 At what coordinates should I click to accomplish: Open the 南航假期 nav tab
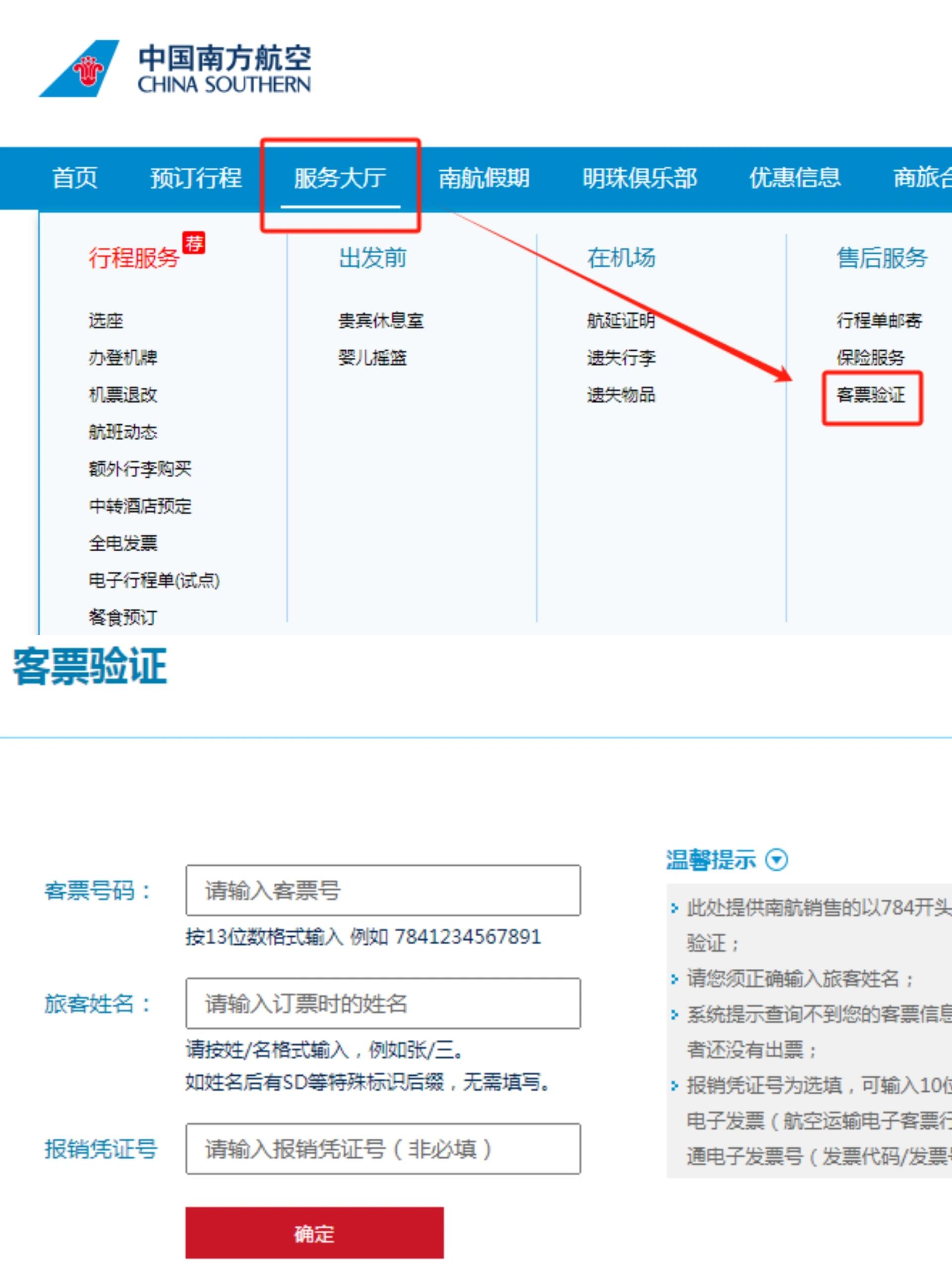484,178
